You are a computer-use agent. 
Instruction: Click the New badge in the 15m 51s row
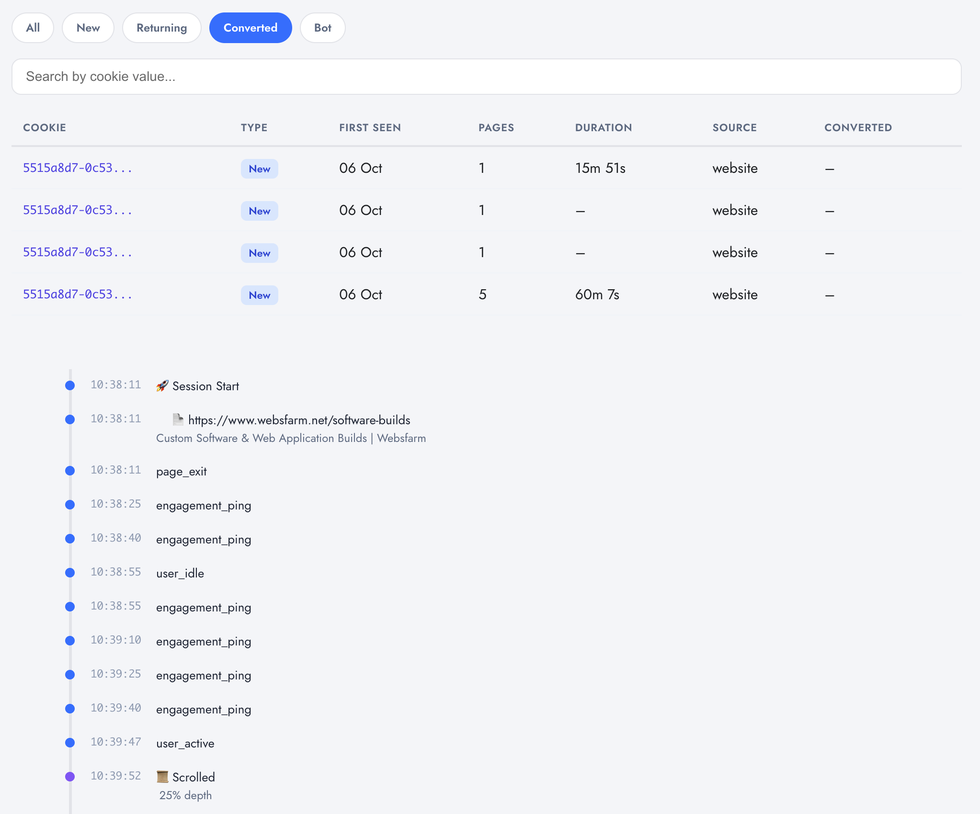point(259,169)
